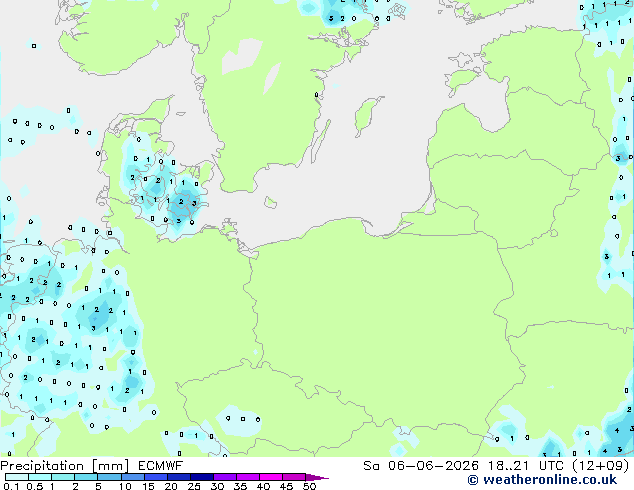Click the 5–10 mm legend swatch
Image resolution: width=634 pixels, height=490 pixels.
[109, 477]
